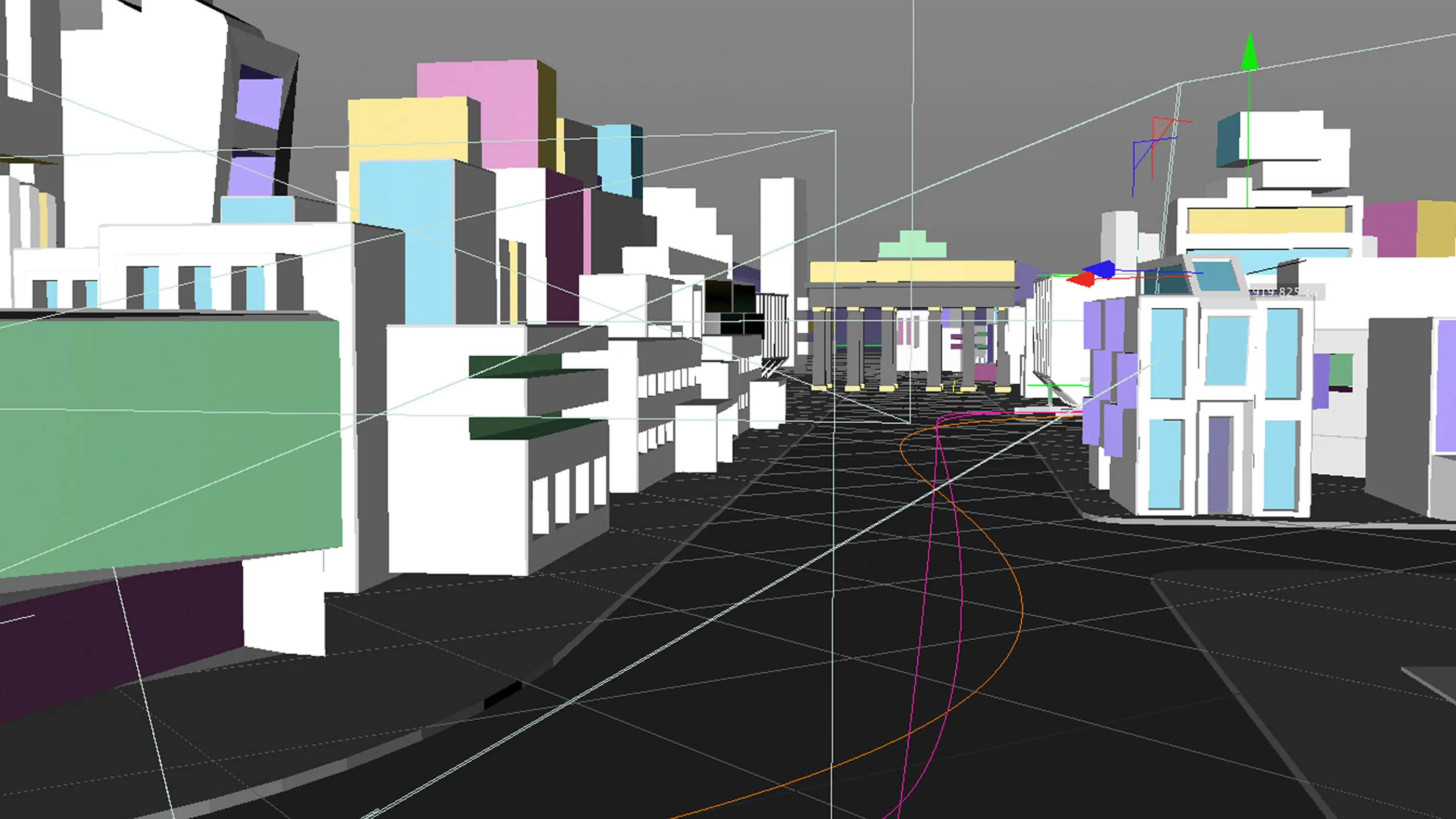This screenshot has width=1456, height=819.
Task: Grab the green Y-axis gizmo arrow
Action: point(1249,52)
